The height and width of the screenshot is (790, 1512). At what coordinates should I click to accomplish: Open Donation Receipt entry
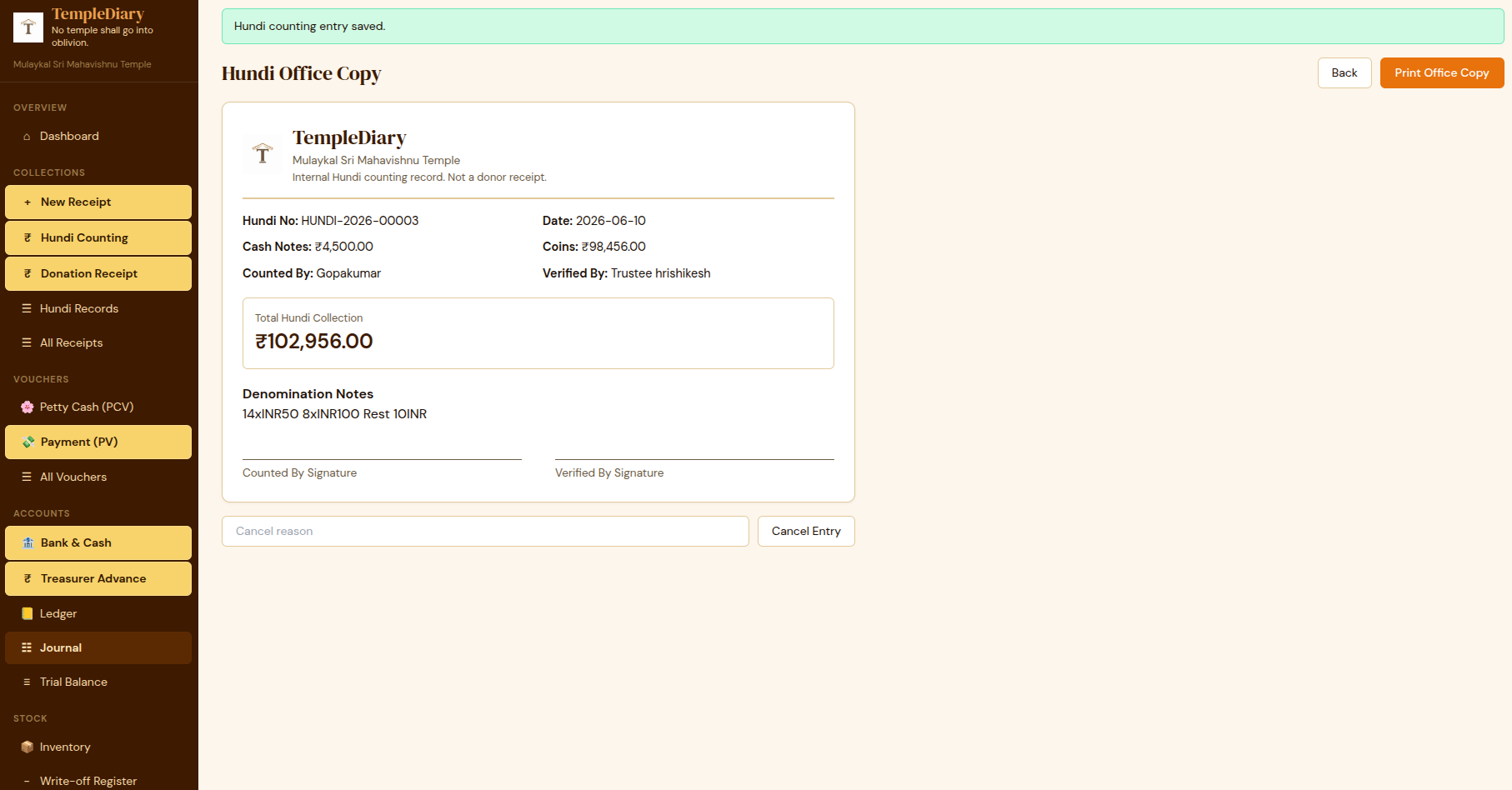(x=98, y=274)
